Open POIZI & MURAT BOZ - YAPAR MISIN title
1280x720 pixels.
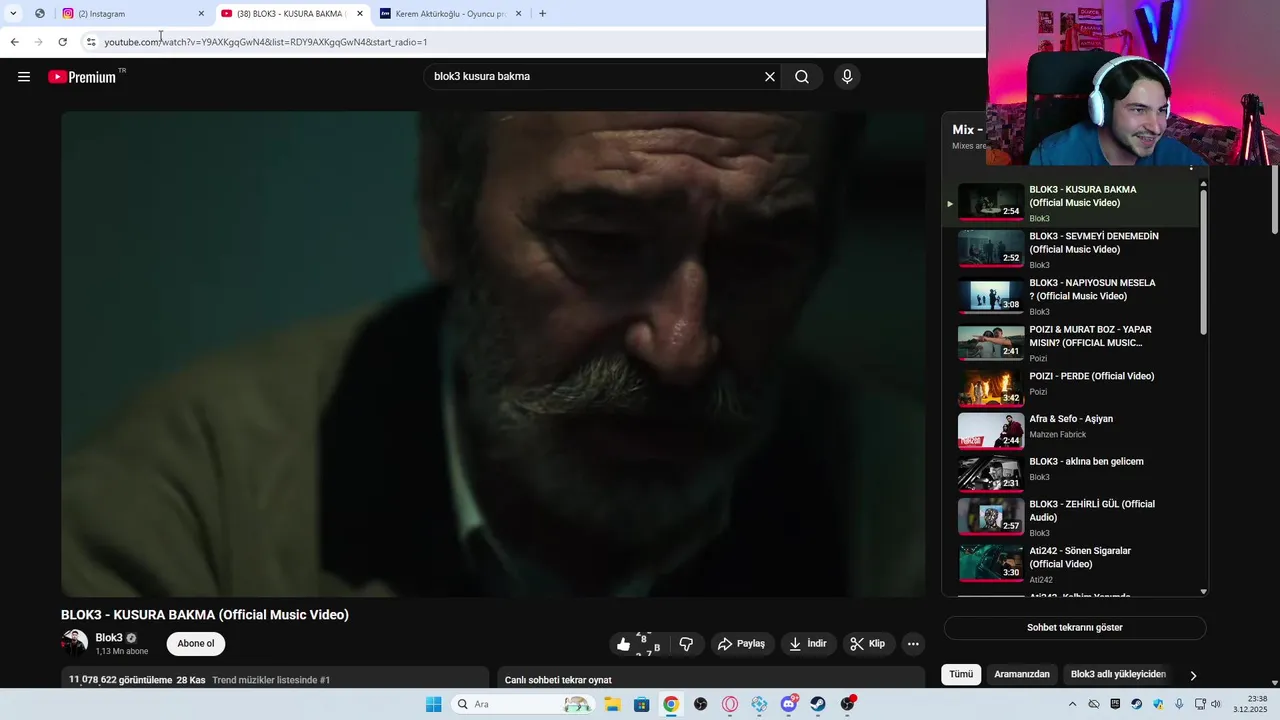pos(1090,336)
